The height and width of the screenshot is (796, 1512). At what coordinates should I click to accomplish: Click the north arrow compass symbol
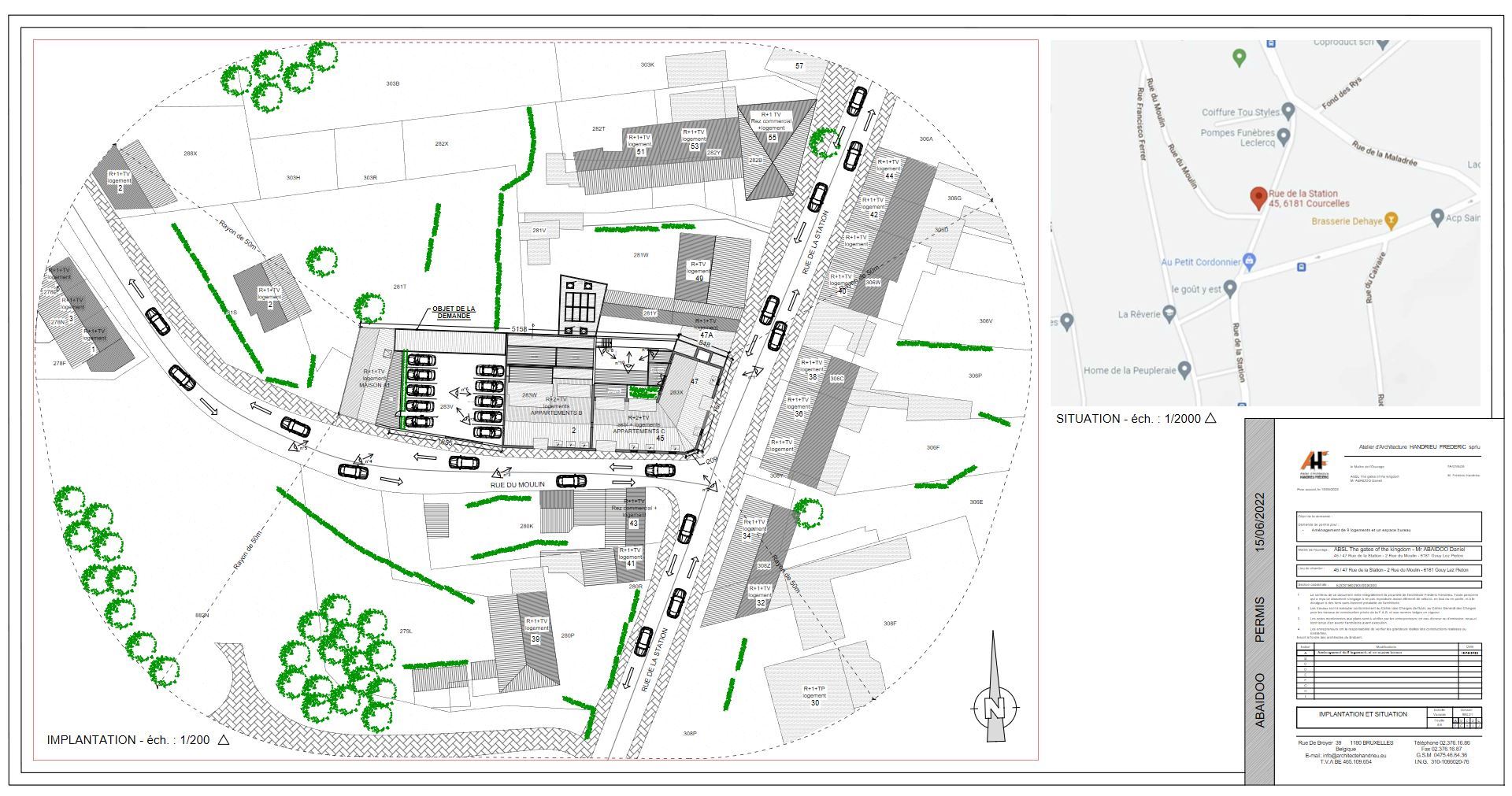coord(995,706)
